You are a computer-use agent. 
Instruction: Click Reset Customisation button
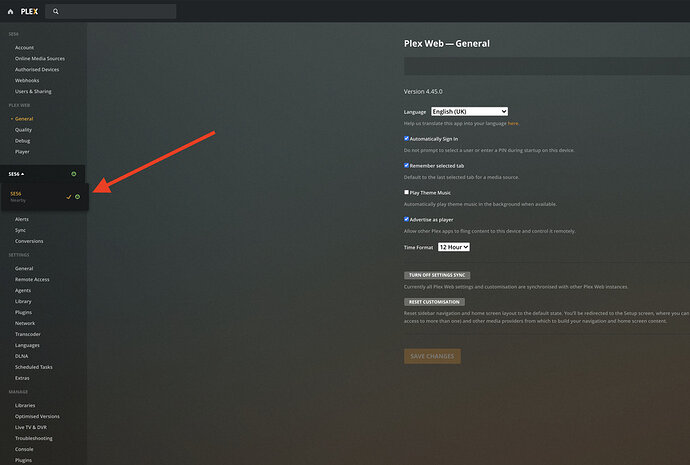434,302
